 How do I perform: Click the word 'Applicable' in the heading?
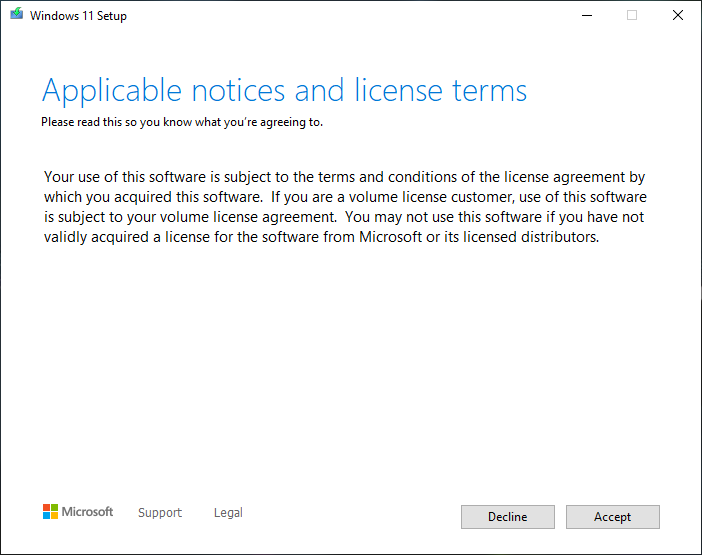[x=112, y=92]
